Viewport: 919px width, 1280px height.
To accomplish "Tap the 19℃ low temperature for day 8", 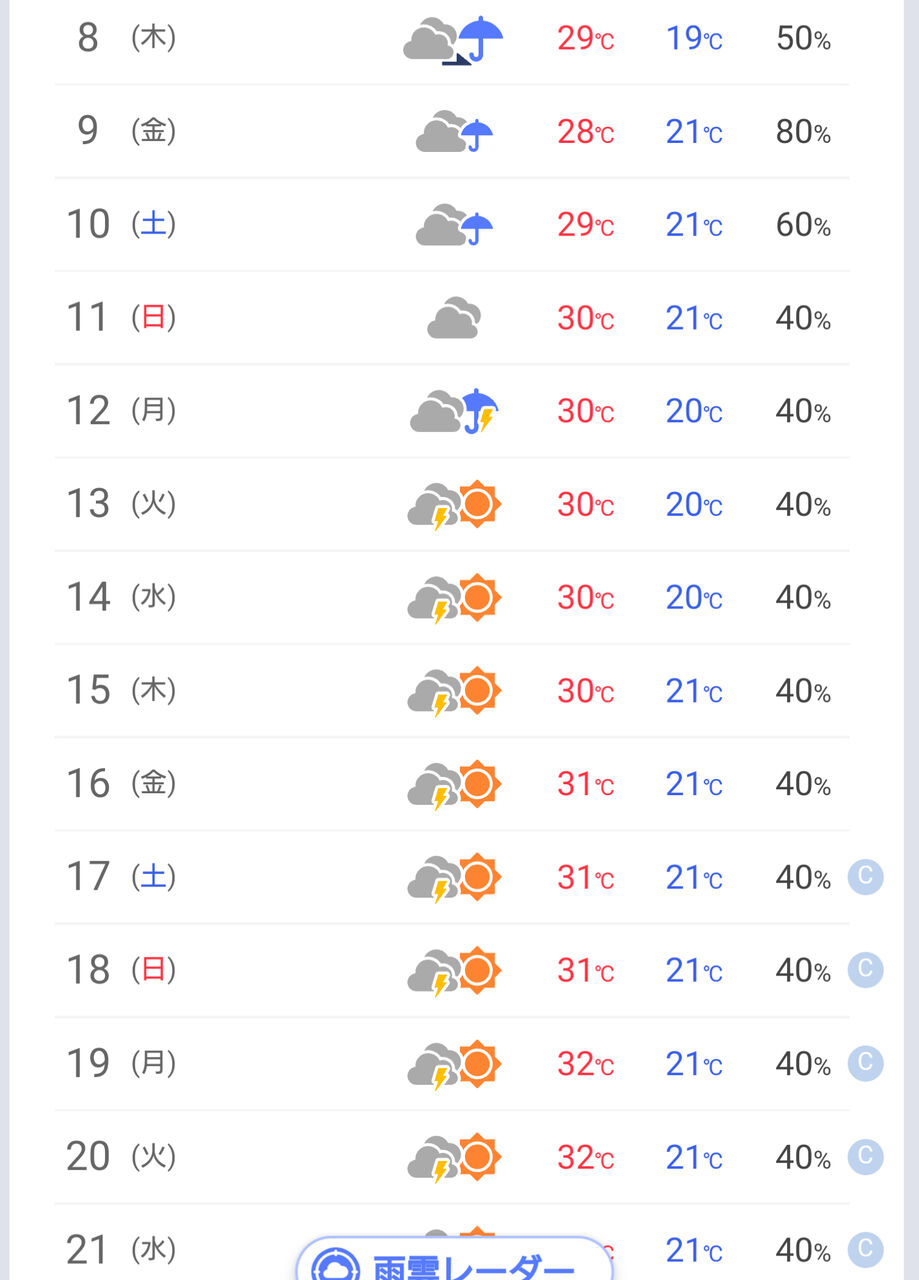I will coord(694,40).
